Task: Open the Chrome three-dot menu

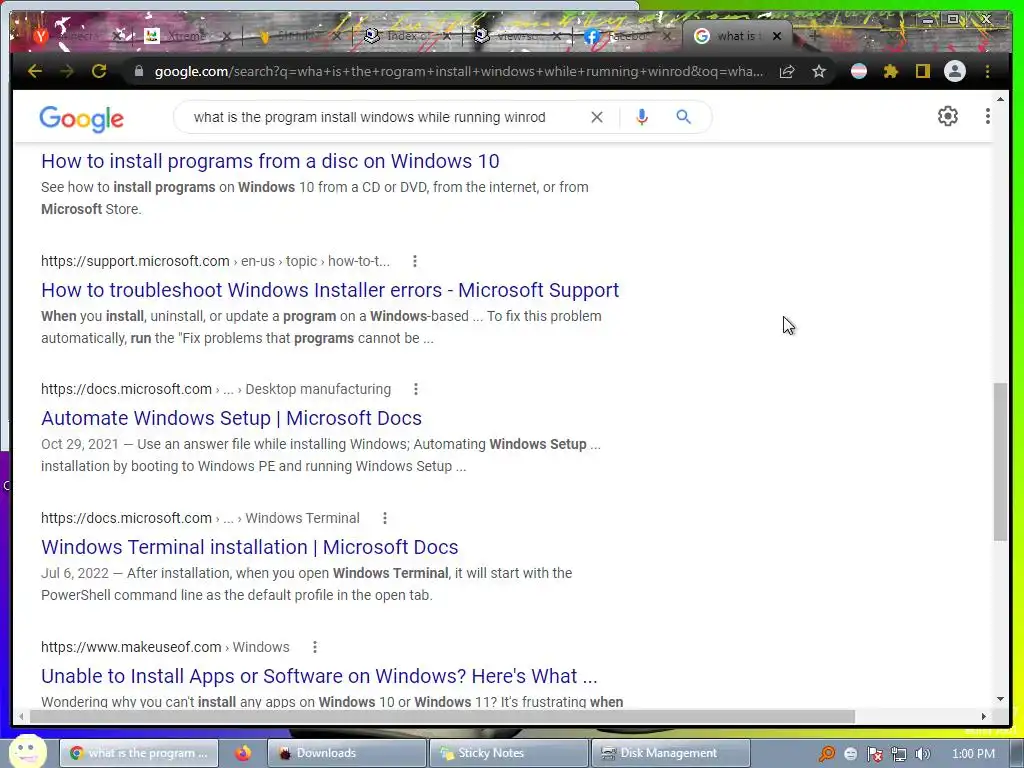Action: coord(987,71)
